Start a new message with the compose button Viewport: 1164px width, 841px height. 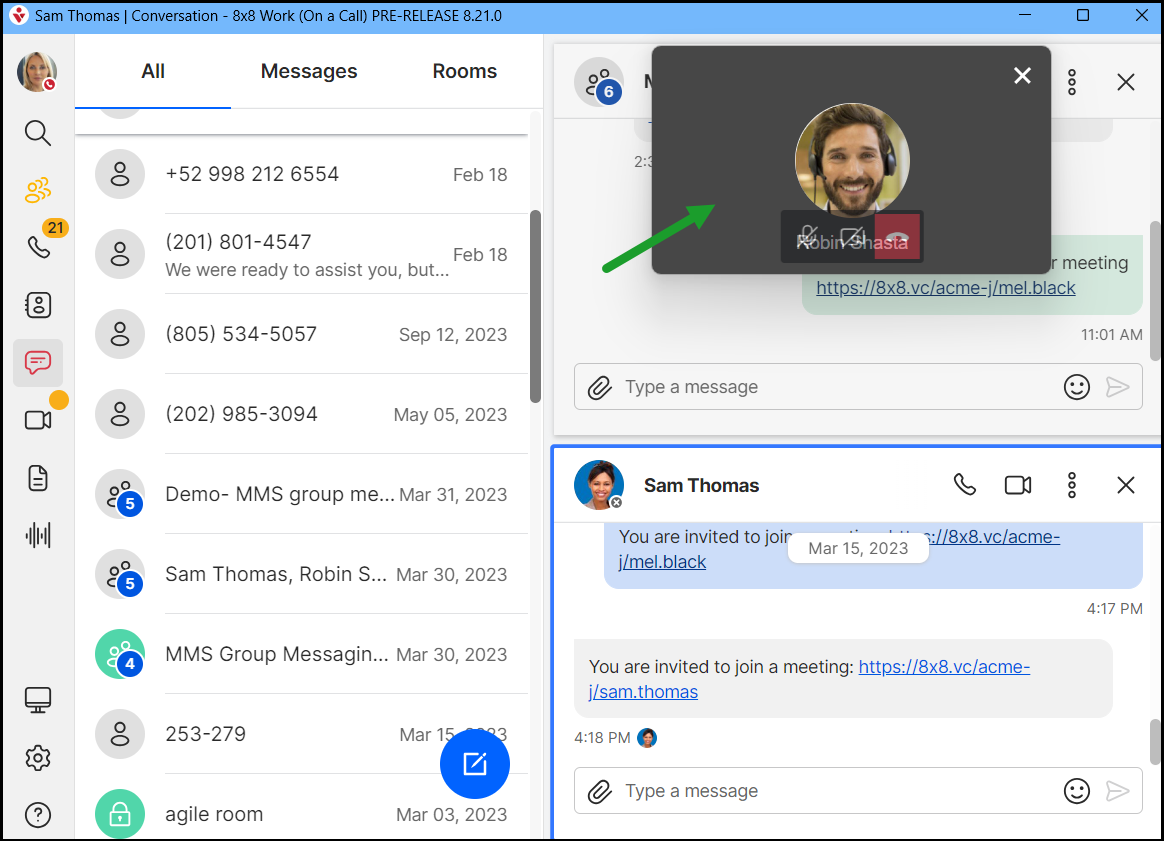tap(474, 764)
